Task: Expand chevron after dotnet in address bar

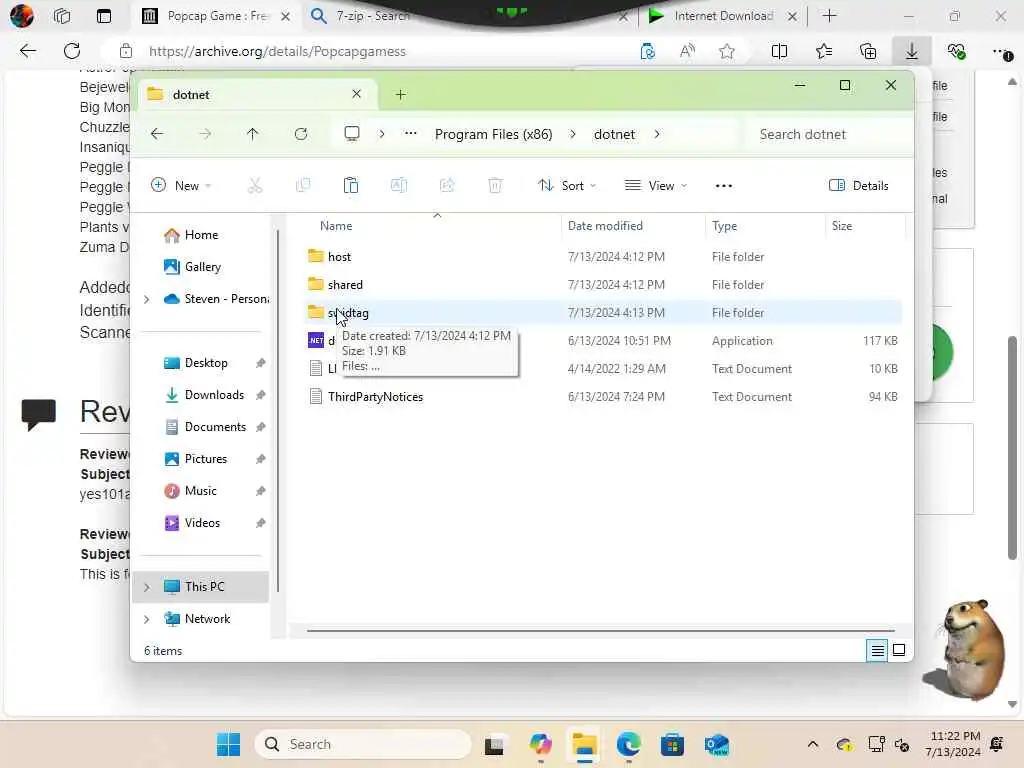Action: point(657,134)
